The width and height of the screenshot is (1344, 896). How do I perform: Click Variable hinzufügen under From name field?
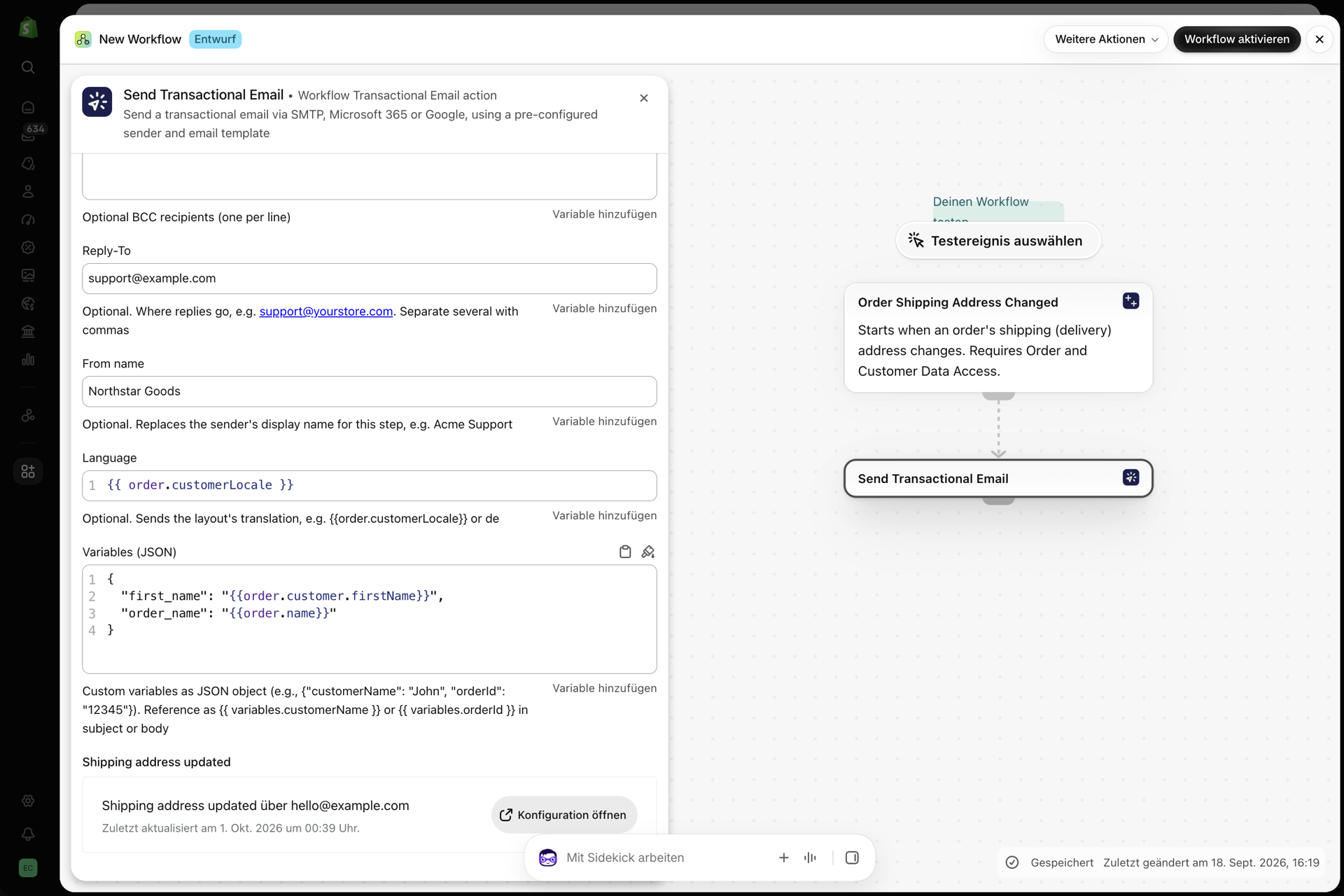point(604,421)
